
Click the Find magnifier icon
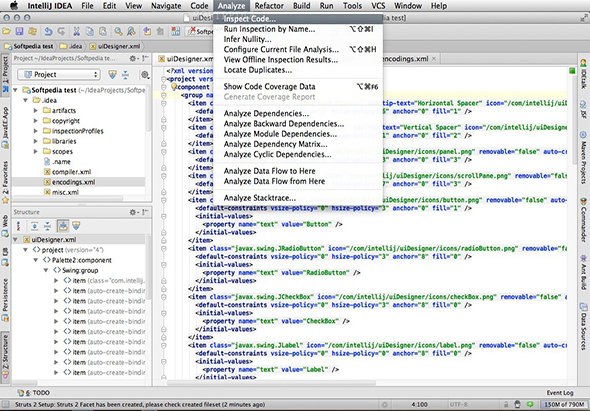(118, 32)
